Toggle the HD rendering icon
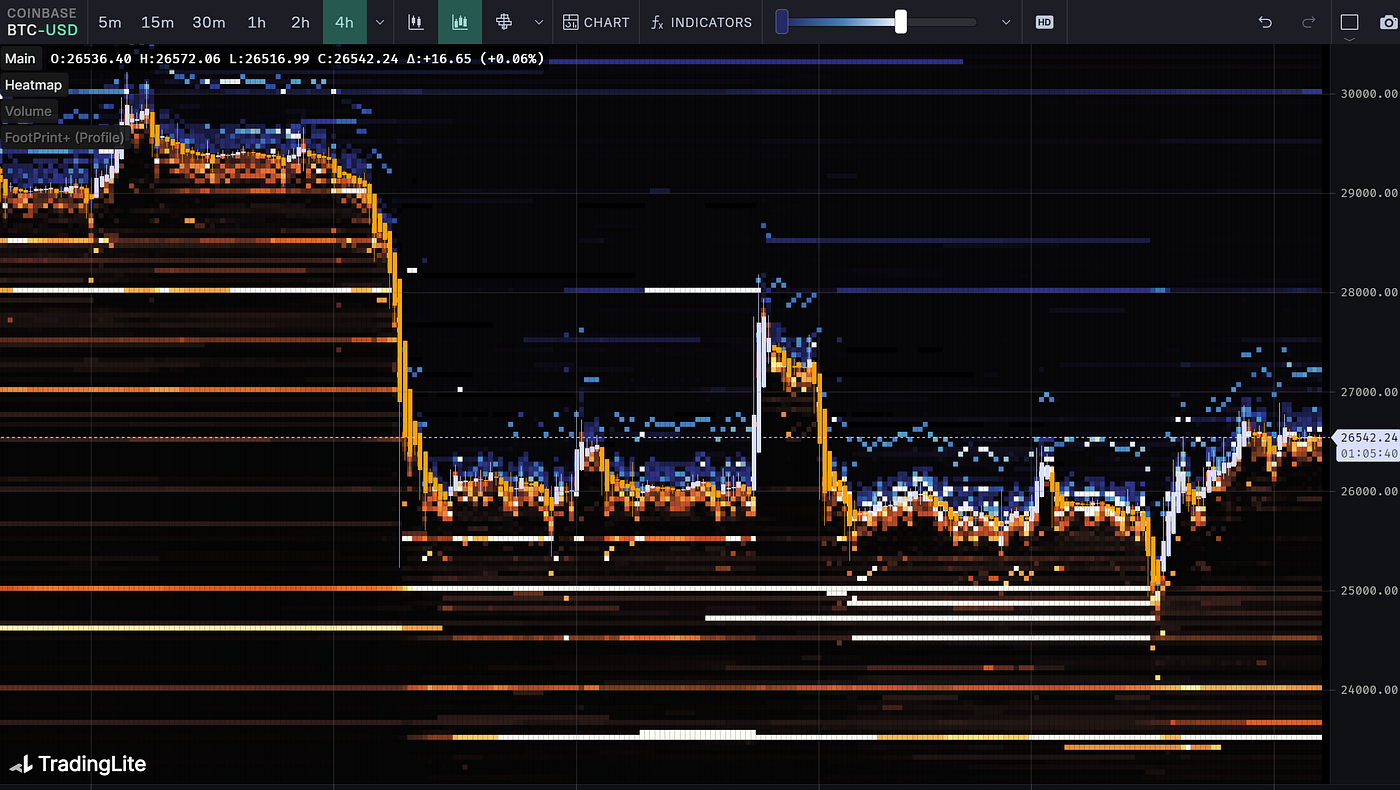The height and width of the screenshot is (790, 1400). (1044, 22)
